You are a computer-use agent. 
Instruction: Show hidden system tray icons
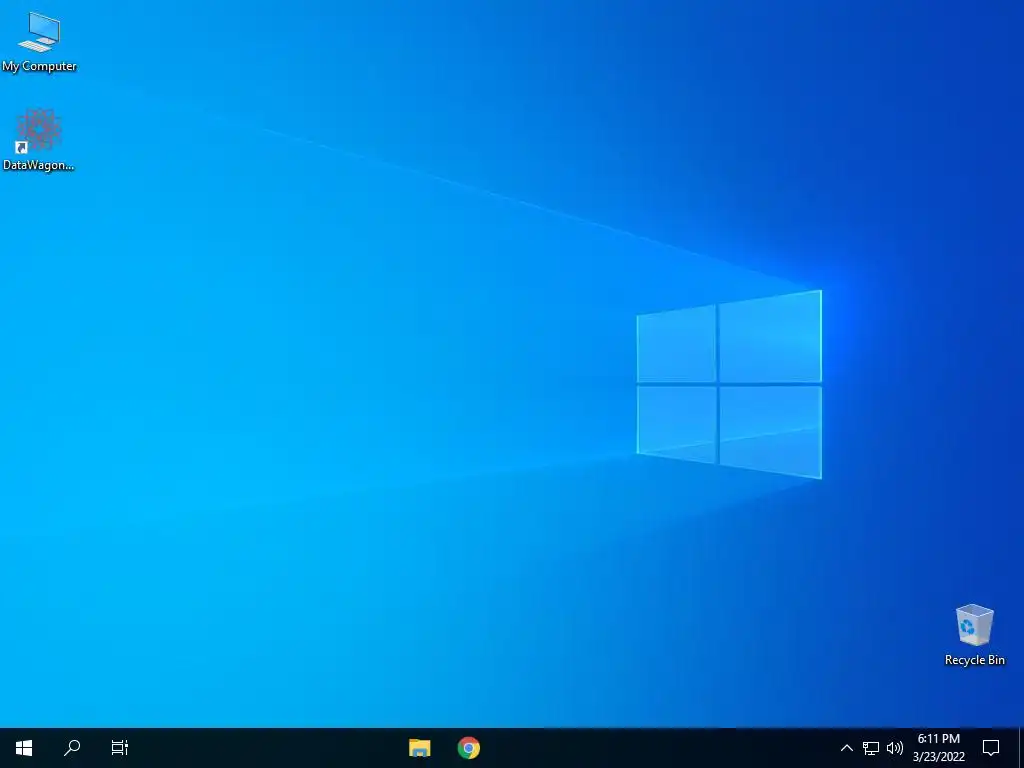(x=846, y=748)
